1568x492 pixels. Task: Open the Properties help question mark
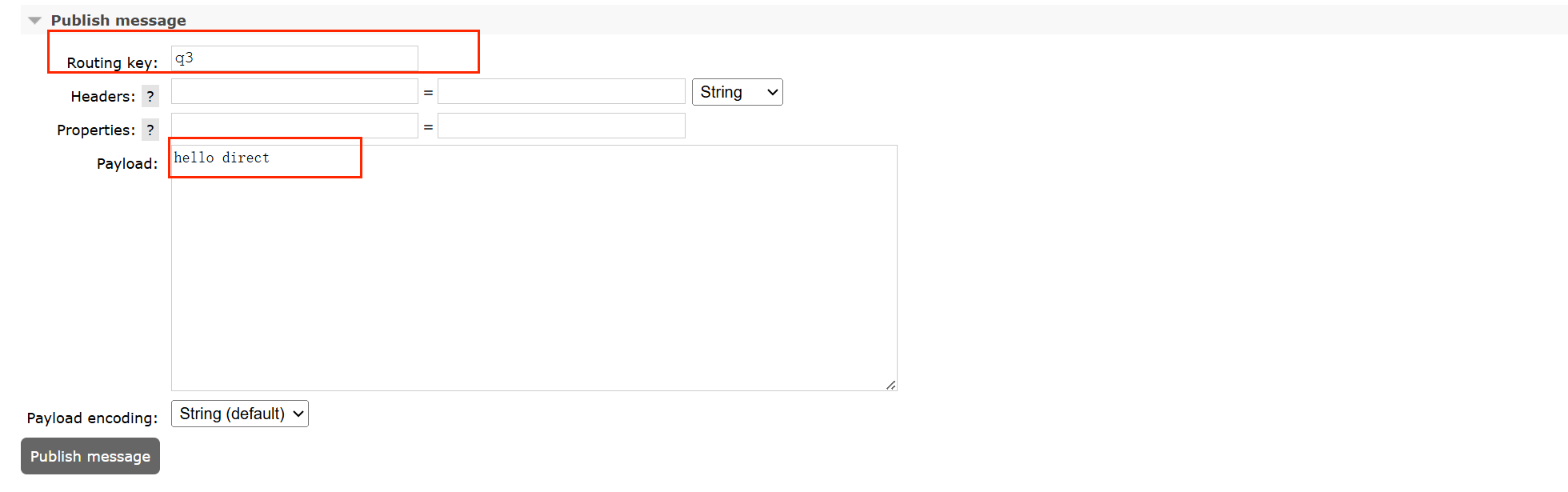tap(150, 130)
